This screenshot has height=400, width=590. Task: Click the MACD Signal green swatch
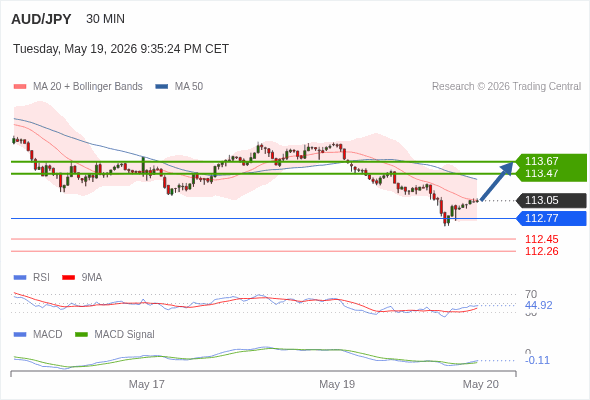click(81, 335)
